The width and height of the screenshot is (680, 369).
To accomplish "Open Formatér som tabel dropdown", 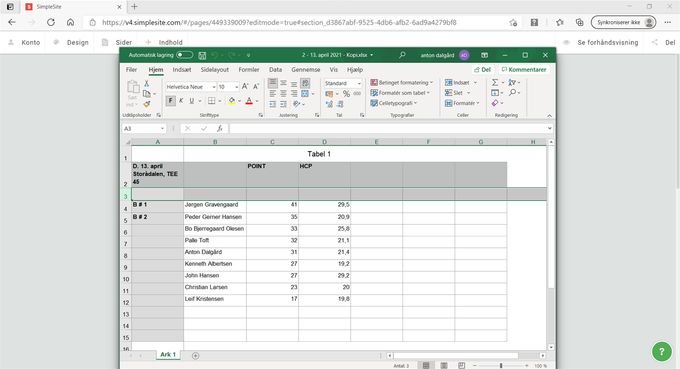I will click(400, 93).
